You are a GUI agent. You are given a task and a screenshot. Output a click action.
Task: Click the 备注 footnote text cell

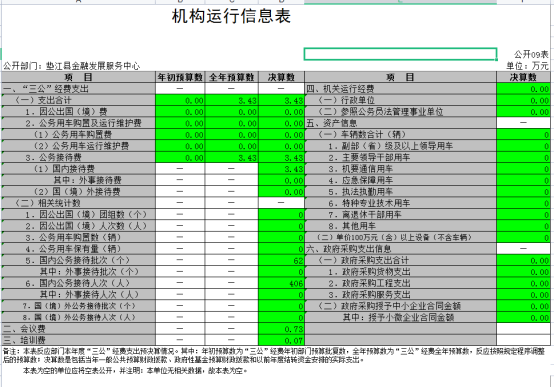tap(275, 355)
